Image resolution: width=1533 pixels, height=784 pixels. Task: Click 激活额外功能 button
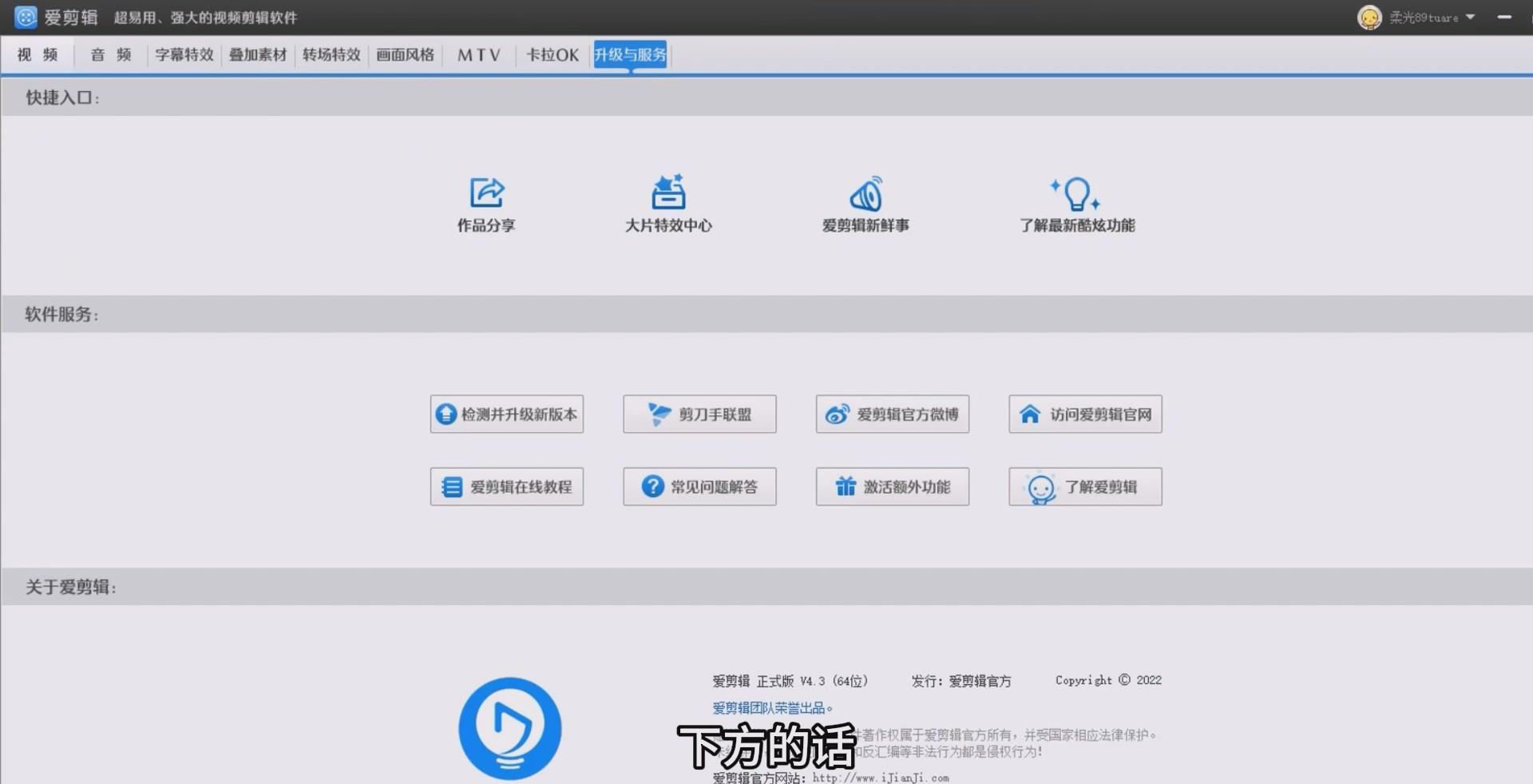coord(893,487)
